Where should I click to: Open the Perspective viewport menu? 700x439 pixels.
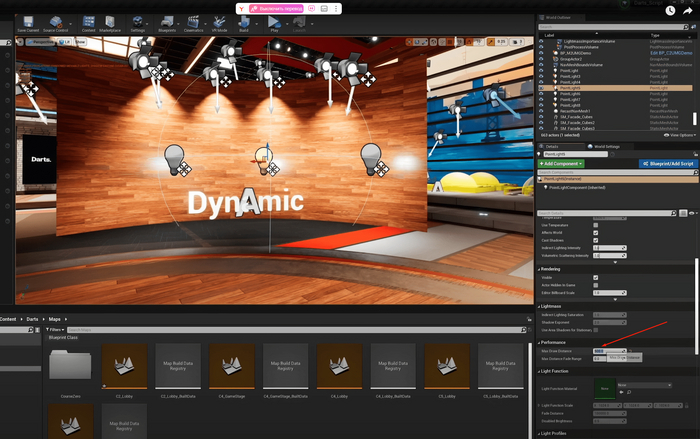pyautogui.click(x=42, y=43)
